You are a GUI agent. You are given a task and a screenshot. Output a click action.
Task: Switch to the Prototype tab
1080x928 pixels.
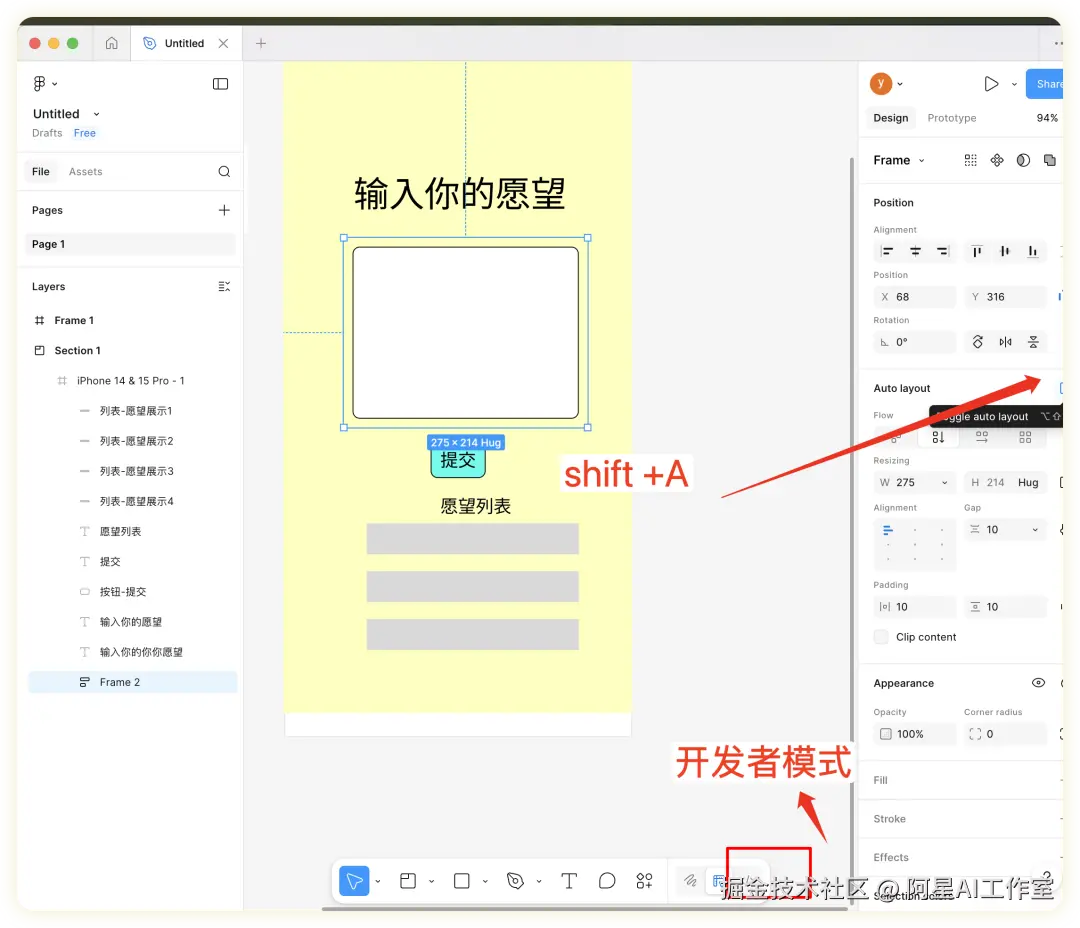951,118
